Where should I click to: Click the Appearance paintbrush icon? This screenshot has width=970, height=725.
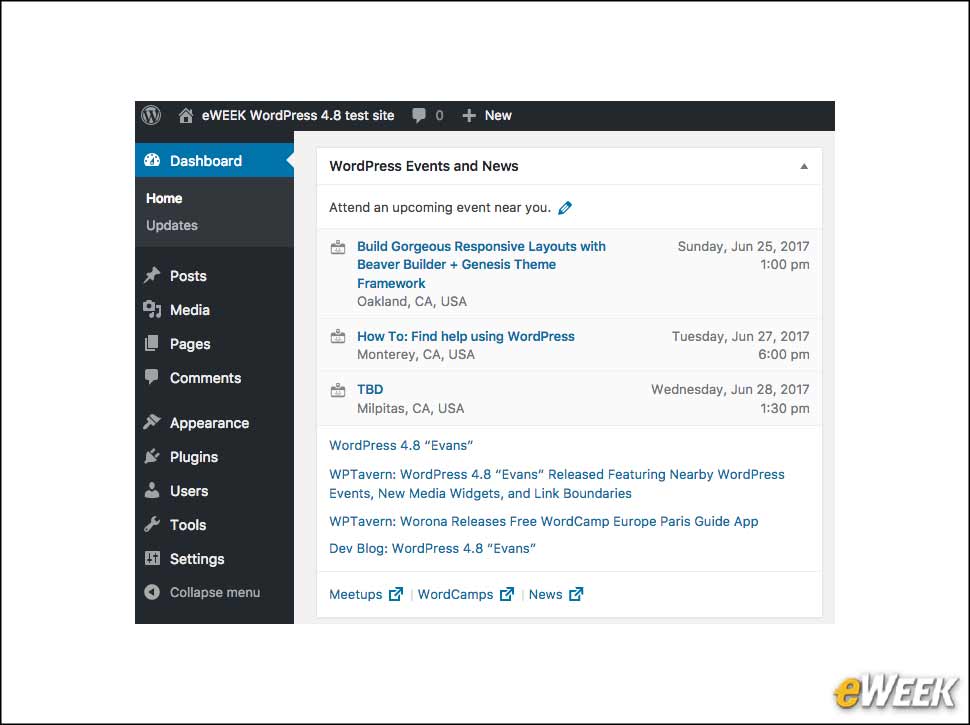click(152, 422)
